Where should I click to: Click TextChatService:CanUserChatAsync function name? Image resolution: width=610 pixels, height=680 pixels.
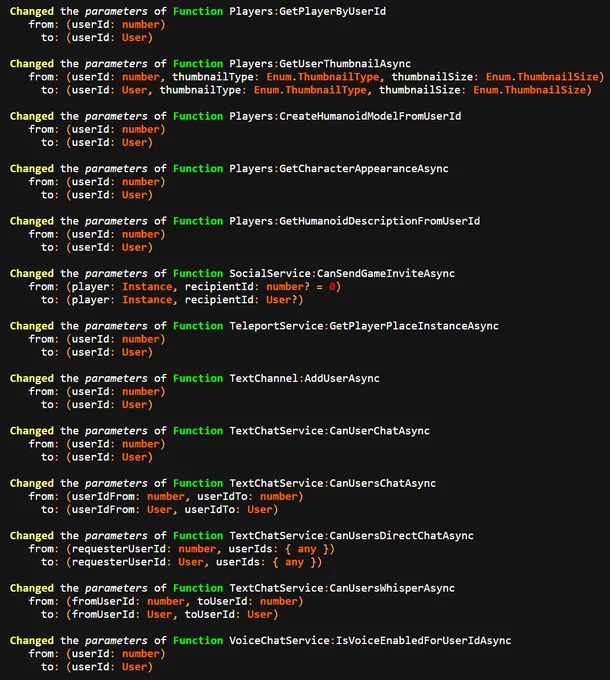point(329,431)
